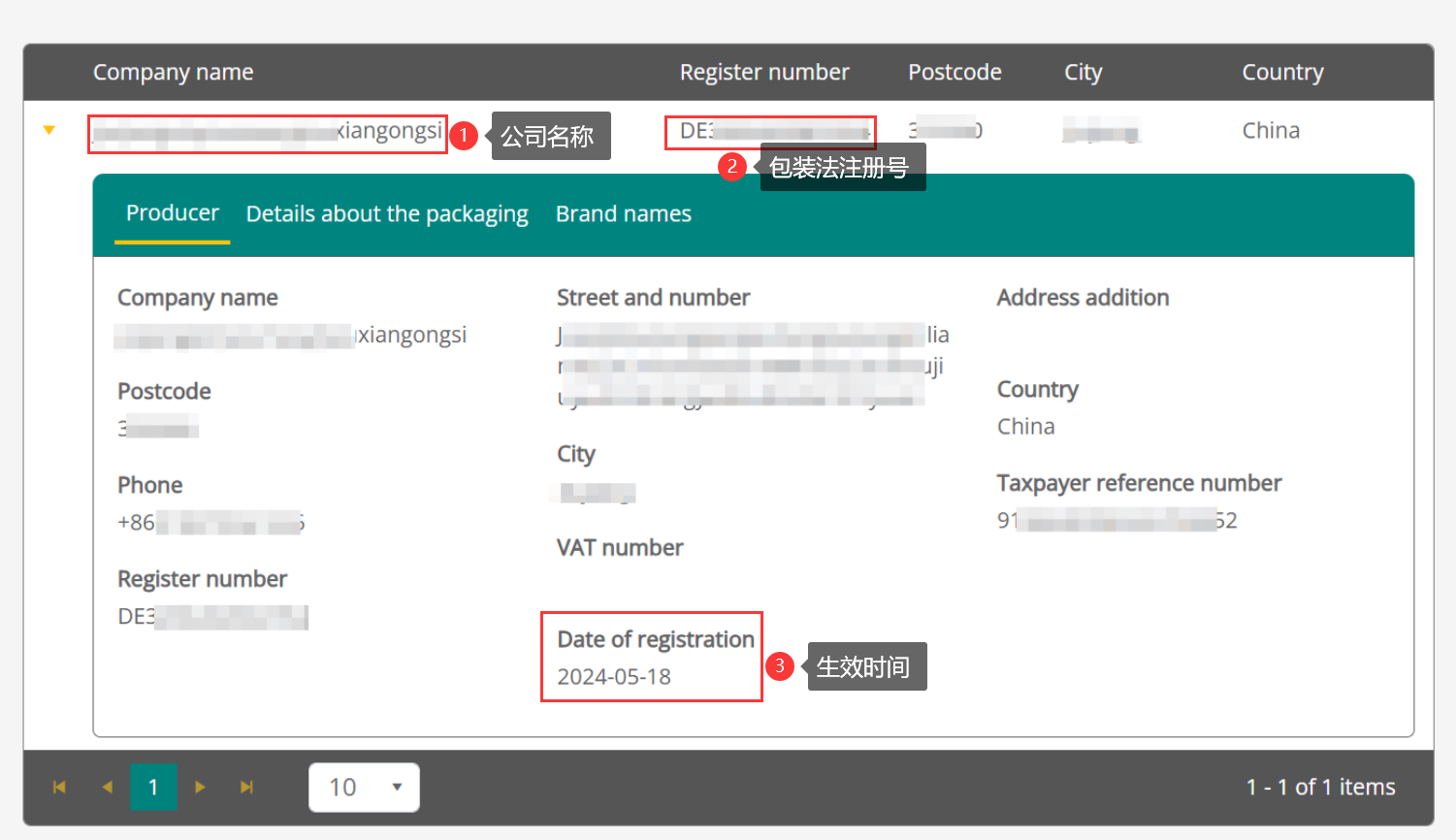Image resolution: width=1456 pixels, height=840 pixels.
Task: Sort by the Register number column header
Action: pos(763,73)
